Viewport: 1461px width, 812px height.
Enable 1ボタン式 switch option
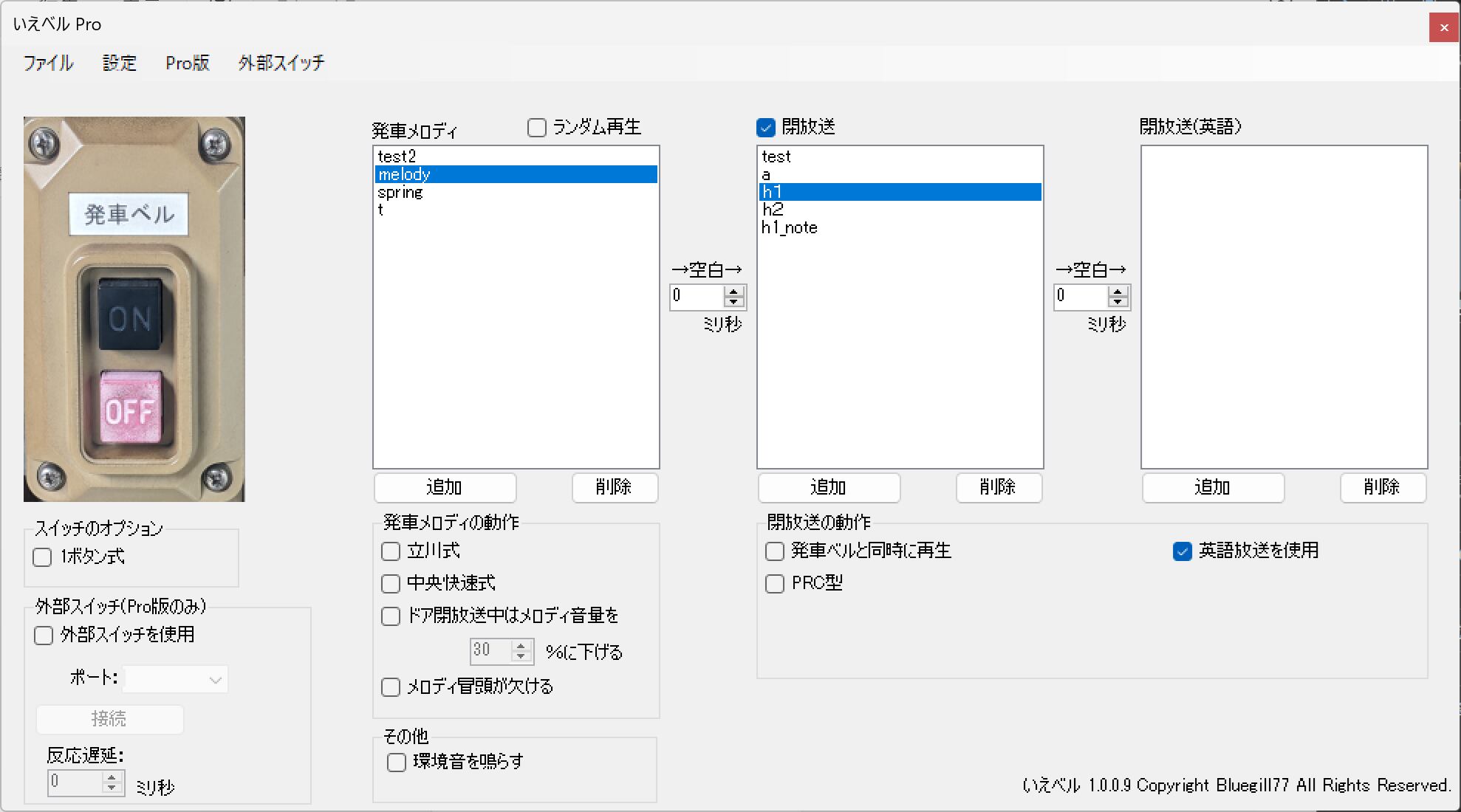(43, 557)
